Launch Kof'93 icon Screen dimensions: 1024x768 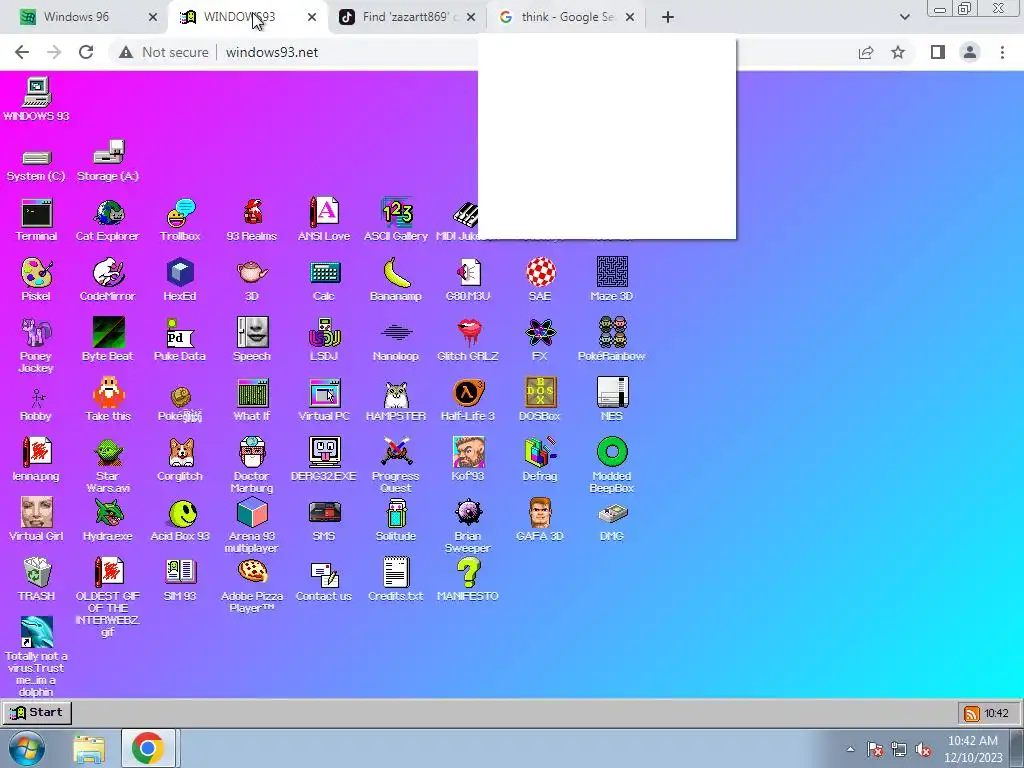coord(468,460)
